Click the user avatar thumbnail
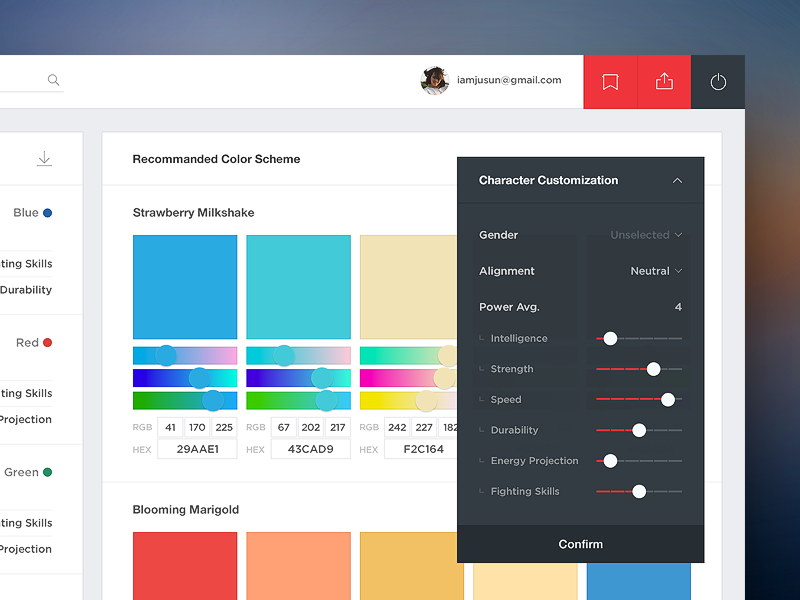Viewport: 800px width, 600px height. 435,80
